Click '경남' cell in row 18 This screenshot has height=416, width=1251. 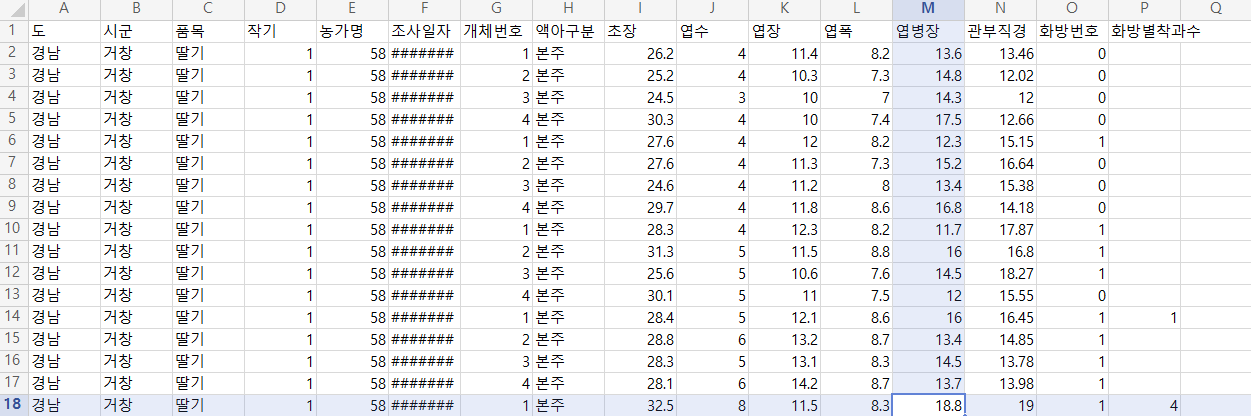(x=64, y=405)
